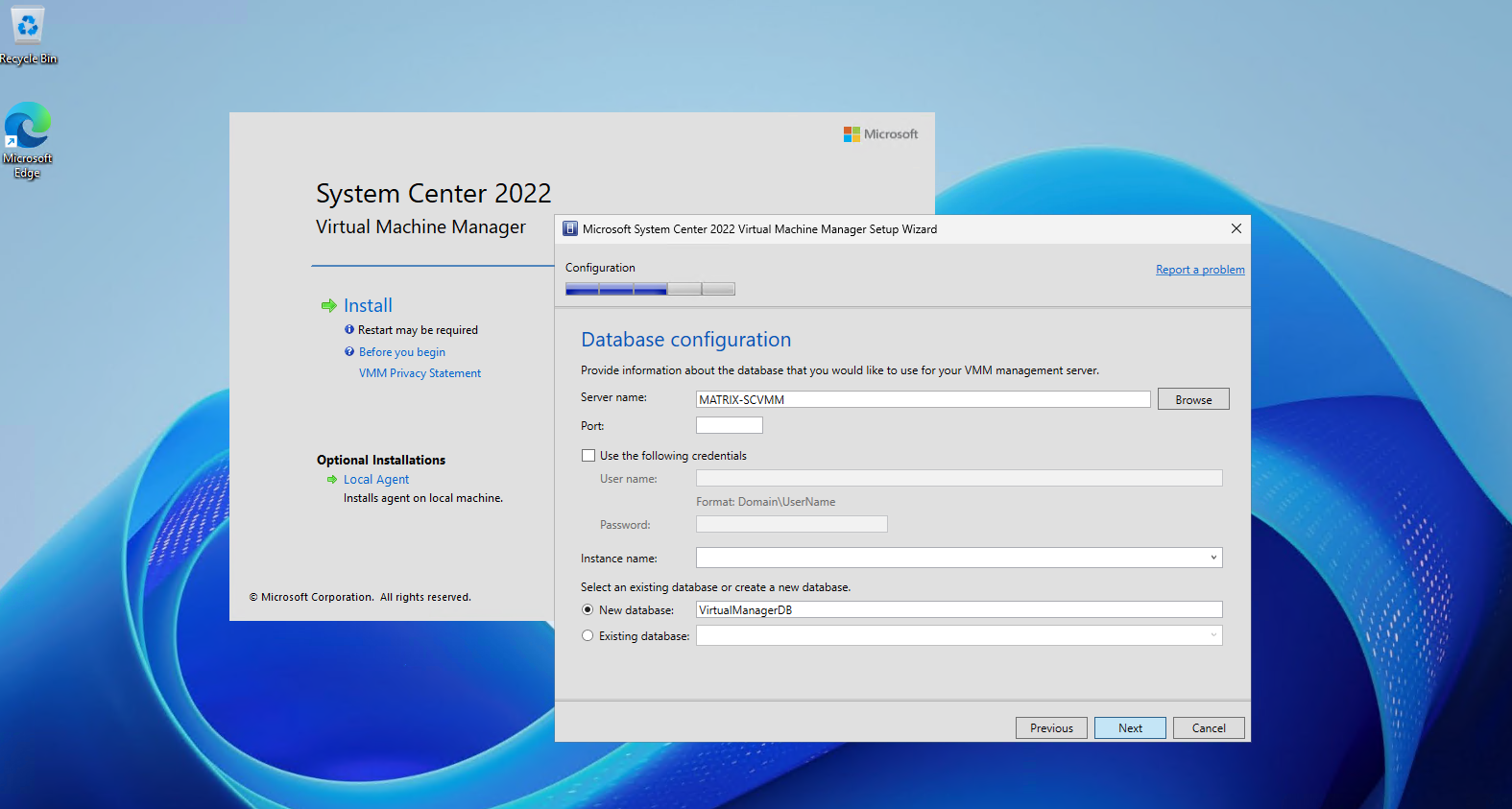
Task: Select the Existing database radio button
Action: point(588,635)
